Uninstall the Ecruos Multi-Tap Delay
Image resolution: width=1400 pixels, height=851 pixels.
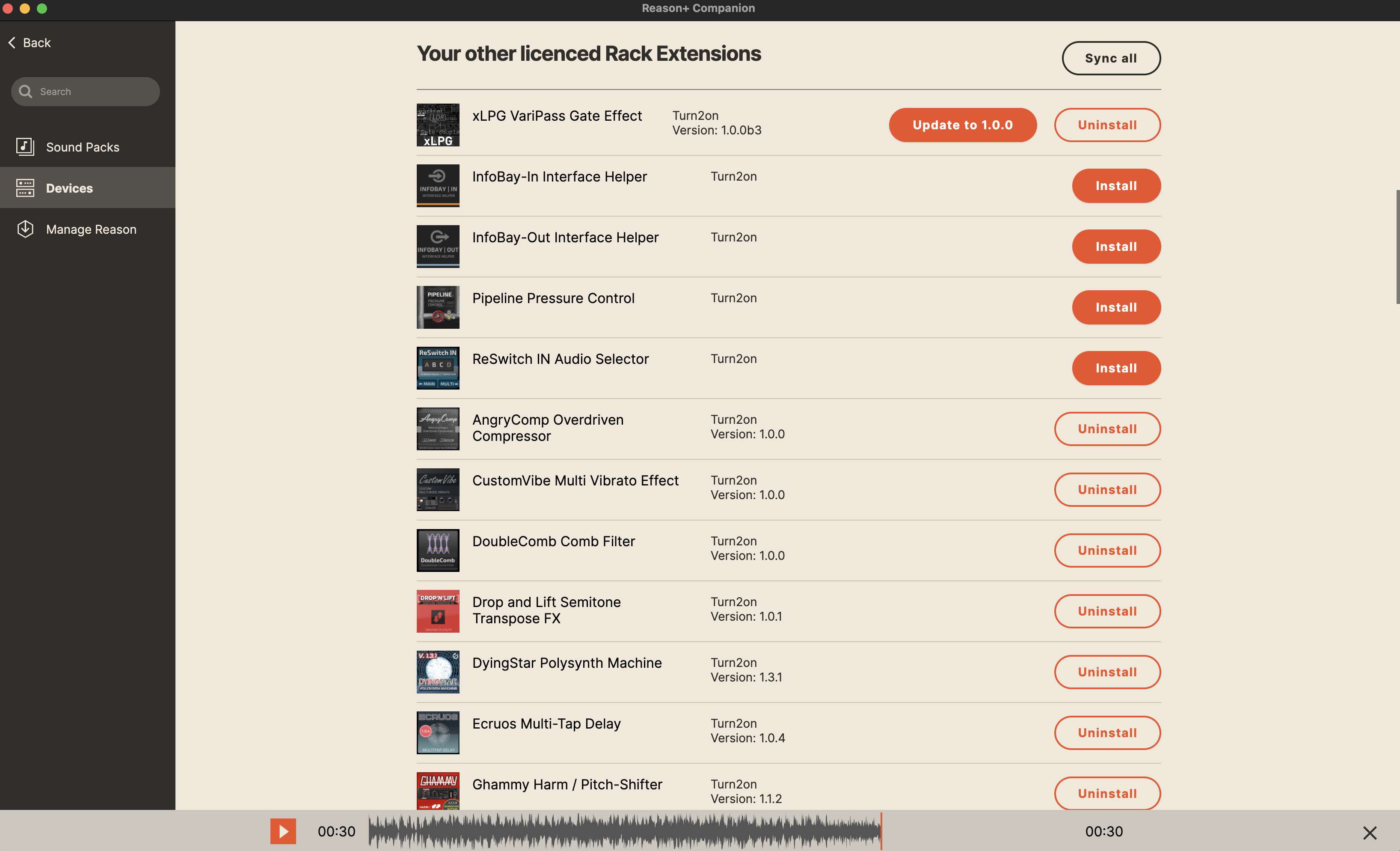point(1107,733)
